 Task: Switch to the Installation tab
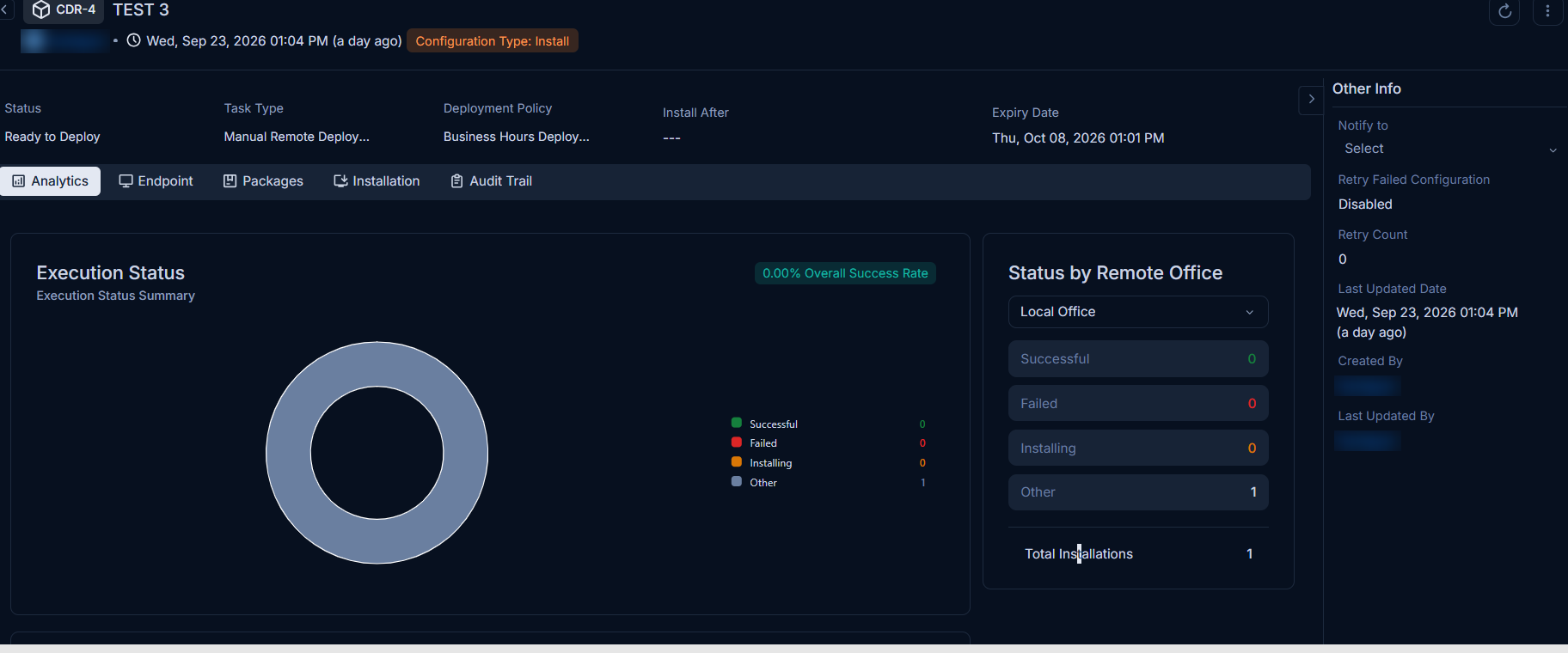(x=377, y=181)
